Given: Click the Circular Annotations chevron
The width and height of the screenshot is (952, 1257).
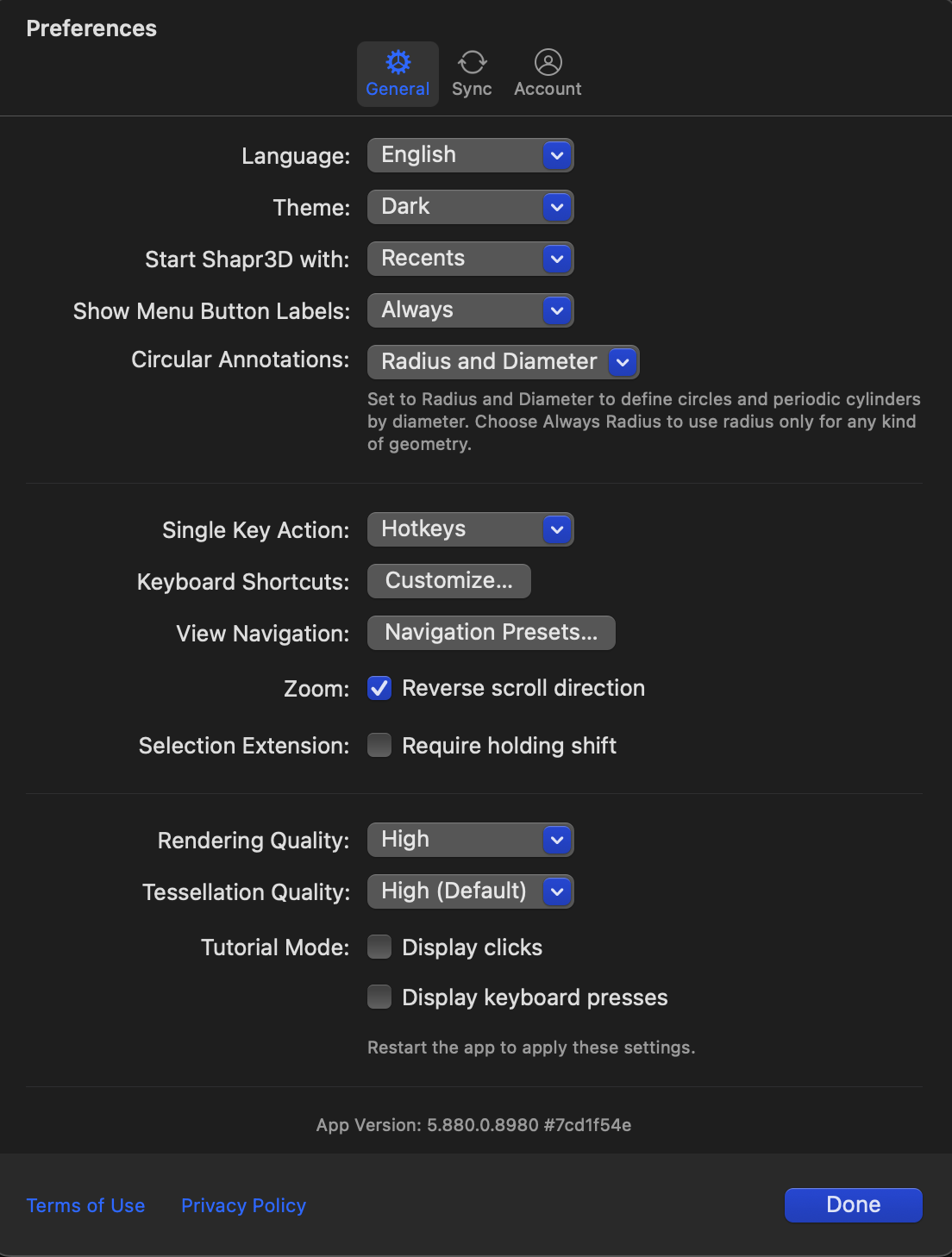Looking at the screenshot, I should 623,362.
